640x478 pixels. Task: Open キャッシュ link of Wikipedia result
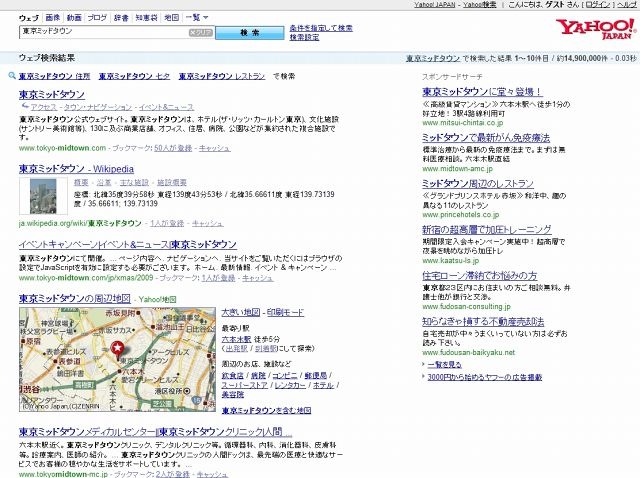pos(208,223)
